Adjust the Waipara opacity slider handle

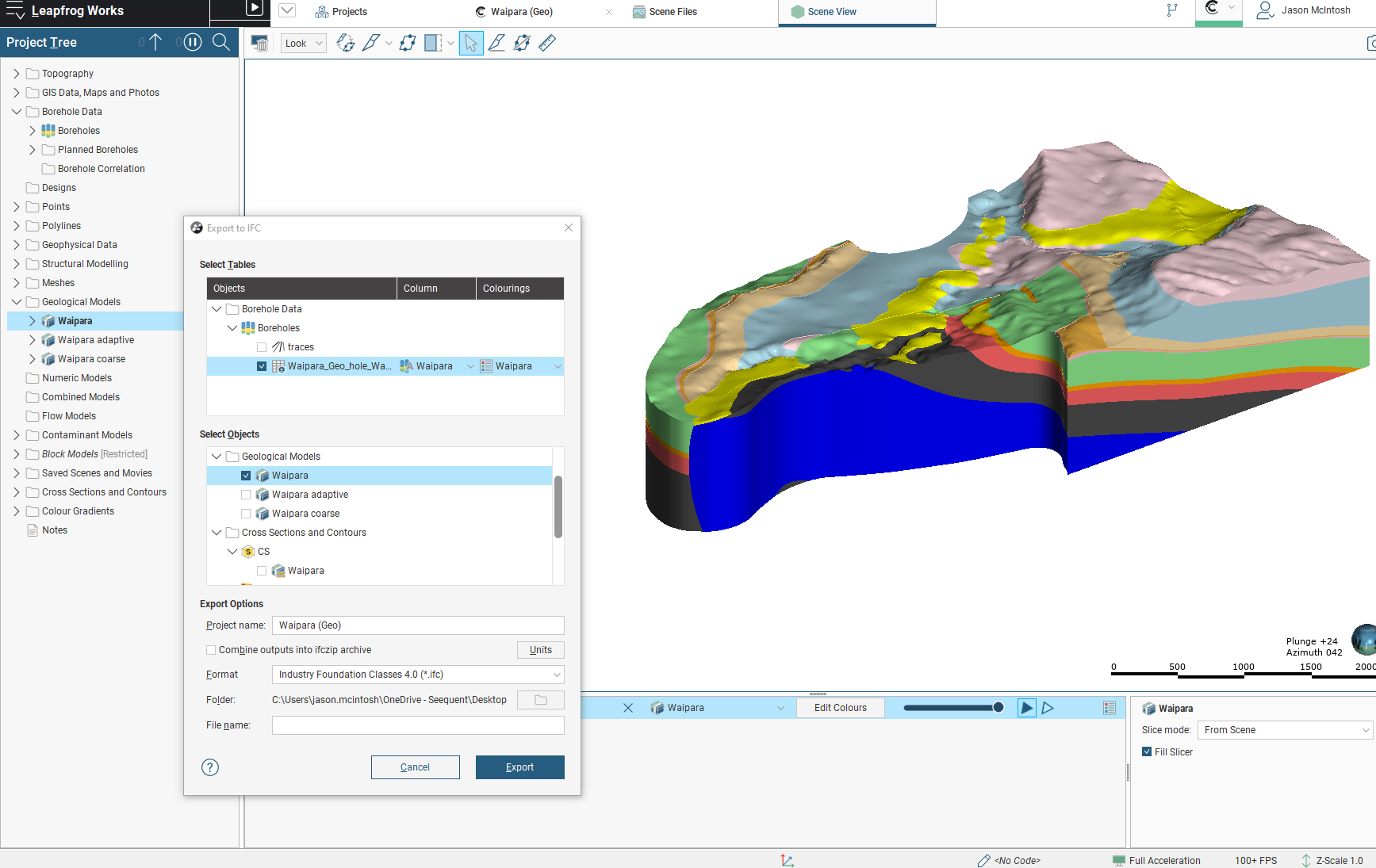(998, 708)
